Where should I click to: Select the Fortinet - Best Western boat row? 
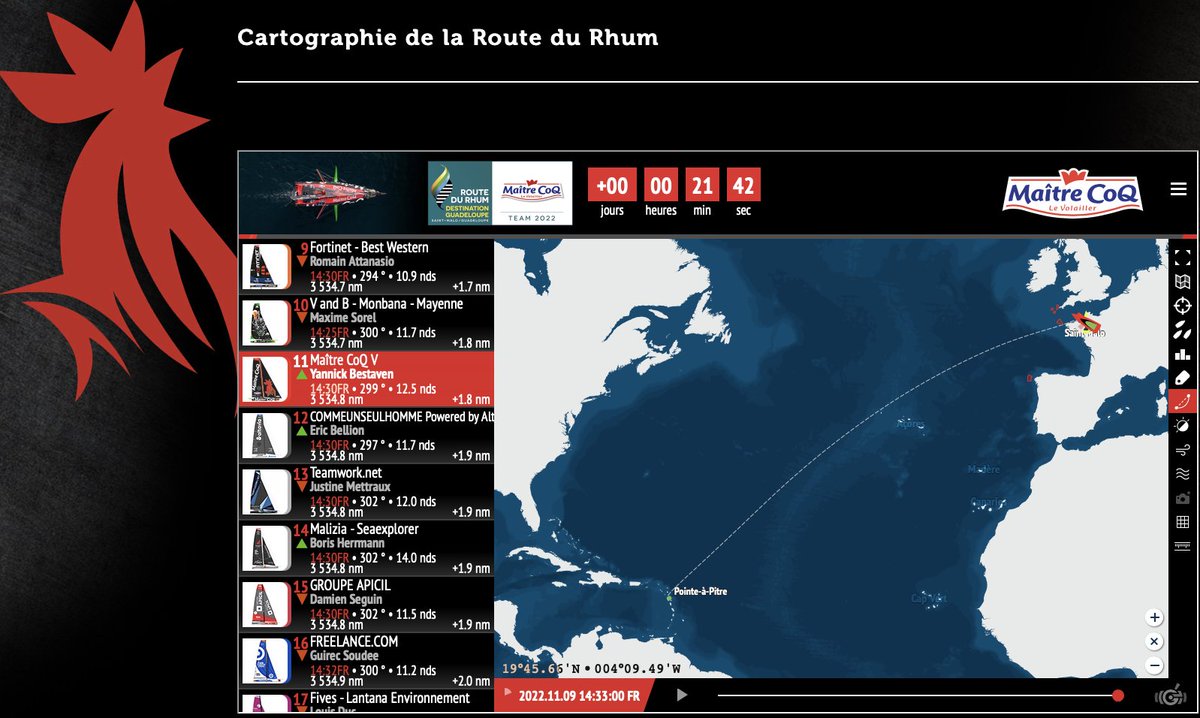(x=366, y=267)
